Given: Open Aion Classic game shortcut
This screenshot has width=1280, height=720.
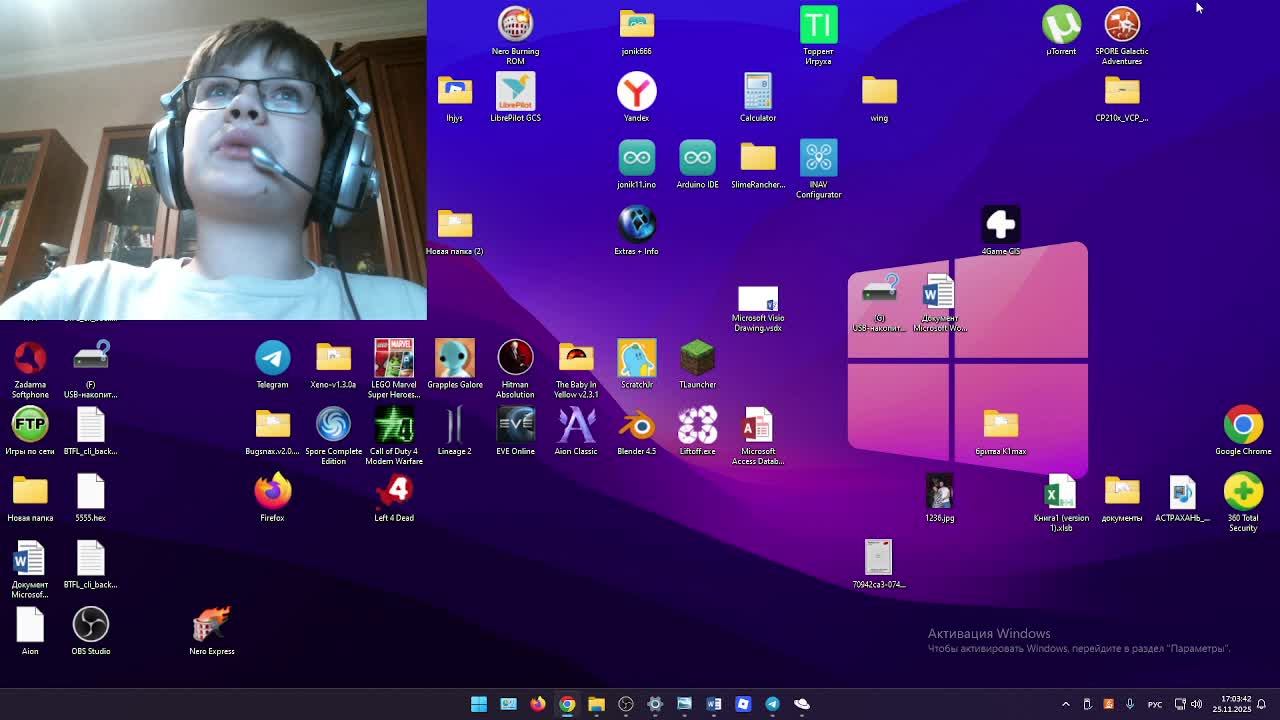Looking at the screenshot, I should tap(576, 425).
